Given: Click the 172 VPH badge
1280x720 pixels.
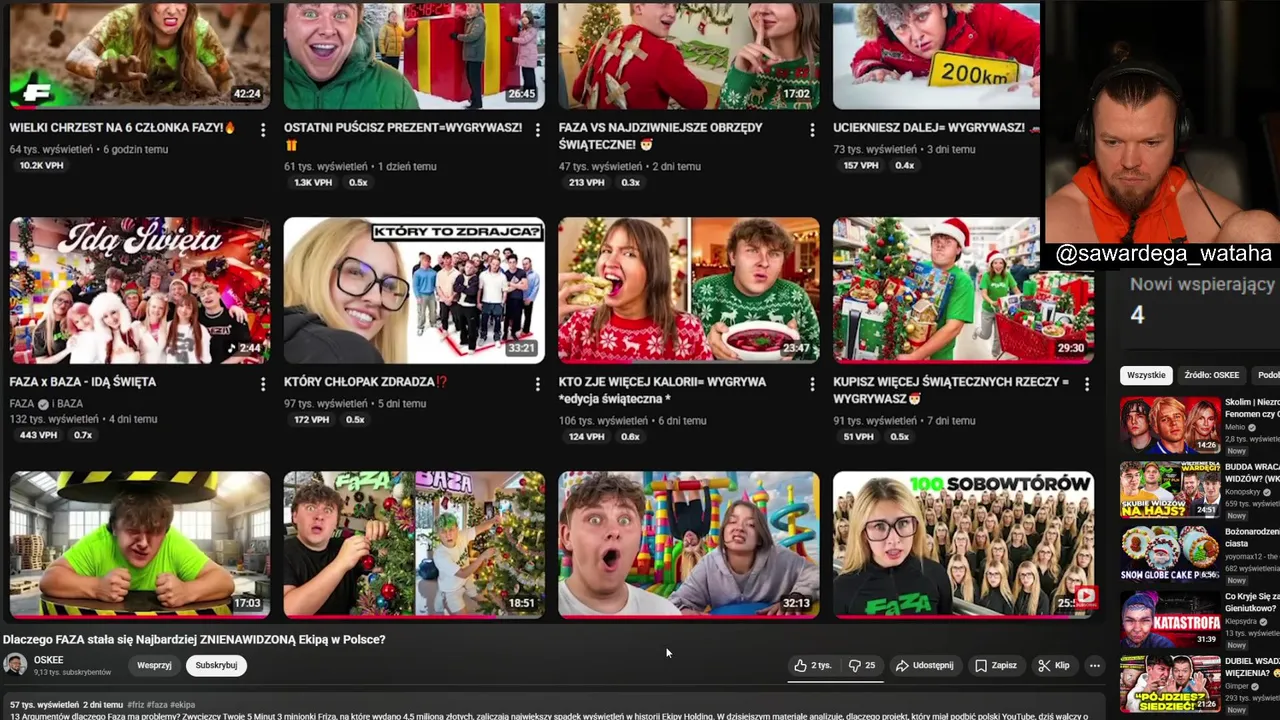Looking at the screenshot, I should (312, 420).
